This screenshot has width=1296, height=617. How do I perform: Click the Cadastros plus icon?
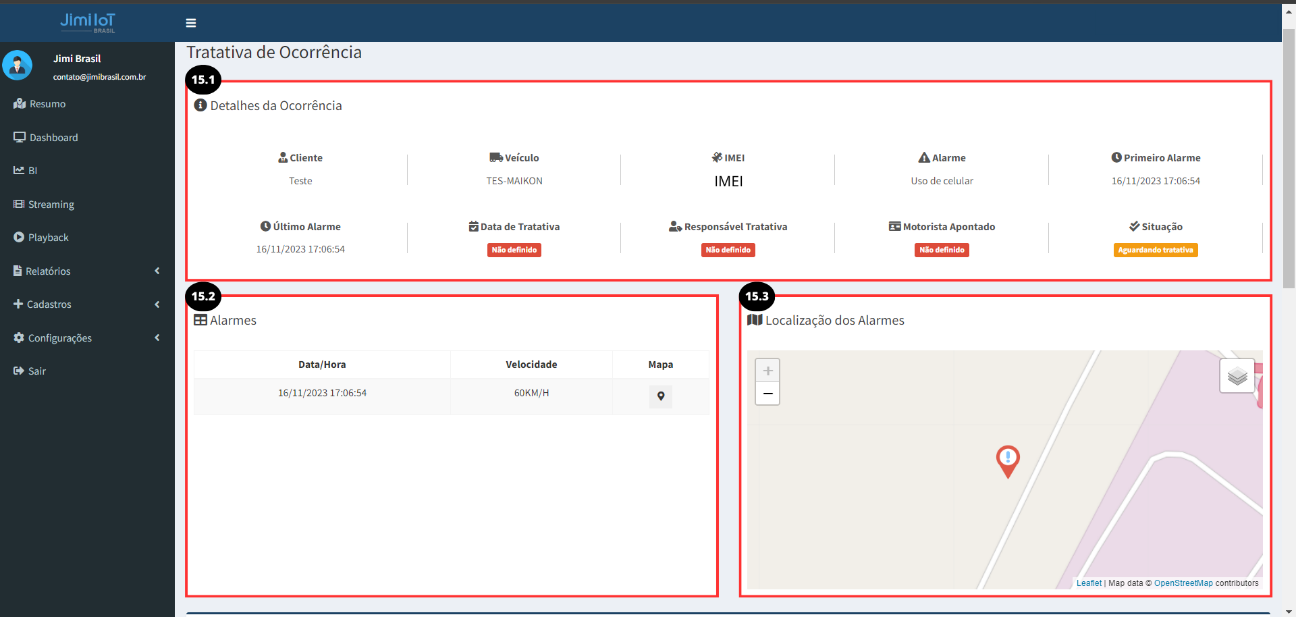[x=18, y=304]
